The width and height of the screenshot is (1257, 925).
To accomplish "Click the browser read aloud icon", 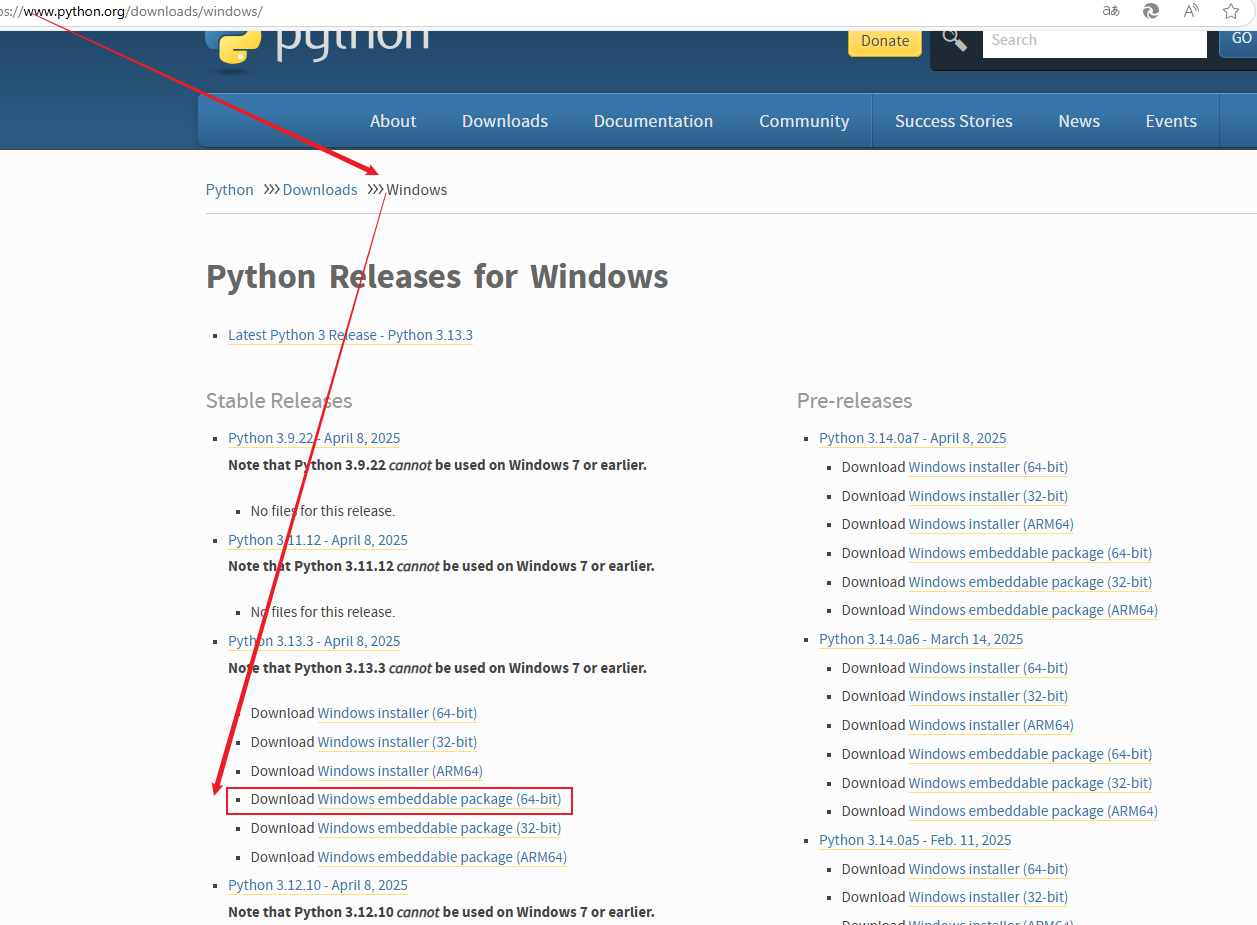I will pos(1191,11).
